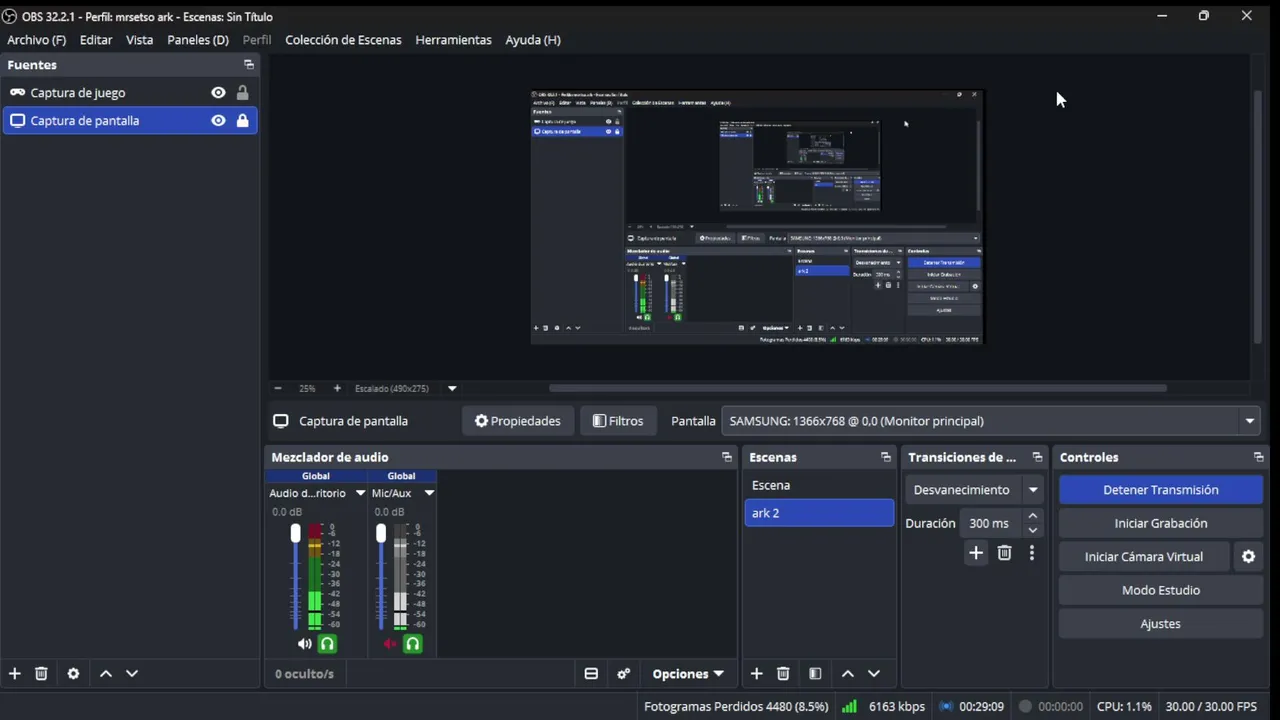Select the ark 2 scene
Image resolution: width=1280 pixels, height=720 pixels.
pos(819,513)
